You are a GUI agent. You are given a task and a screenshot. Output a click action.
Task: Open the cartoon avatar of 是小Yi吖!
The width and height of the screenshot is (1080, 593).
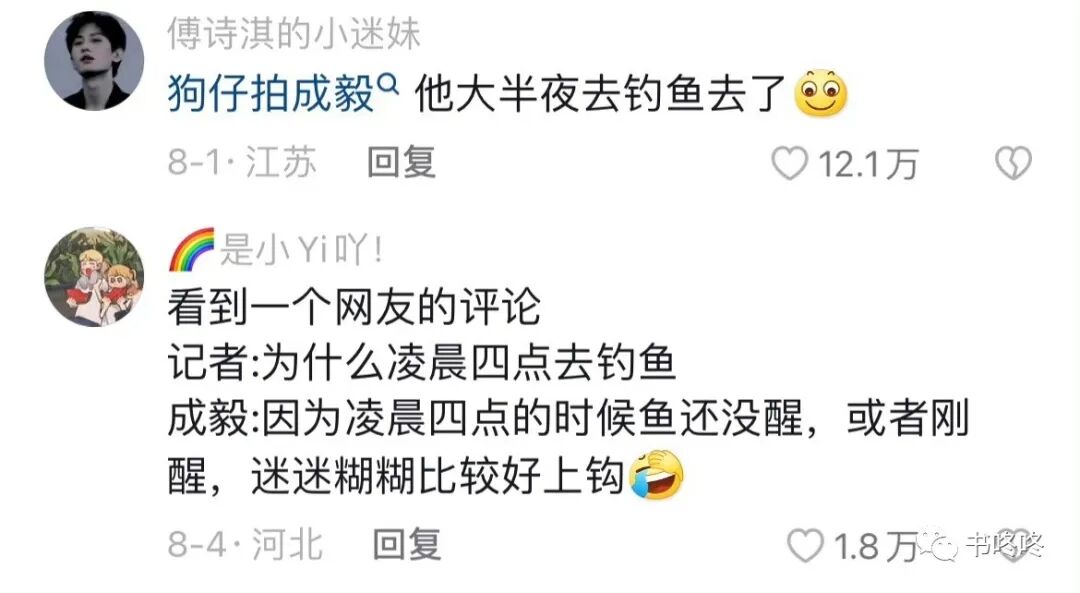(x=94, y=277)
